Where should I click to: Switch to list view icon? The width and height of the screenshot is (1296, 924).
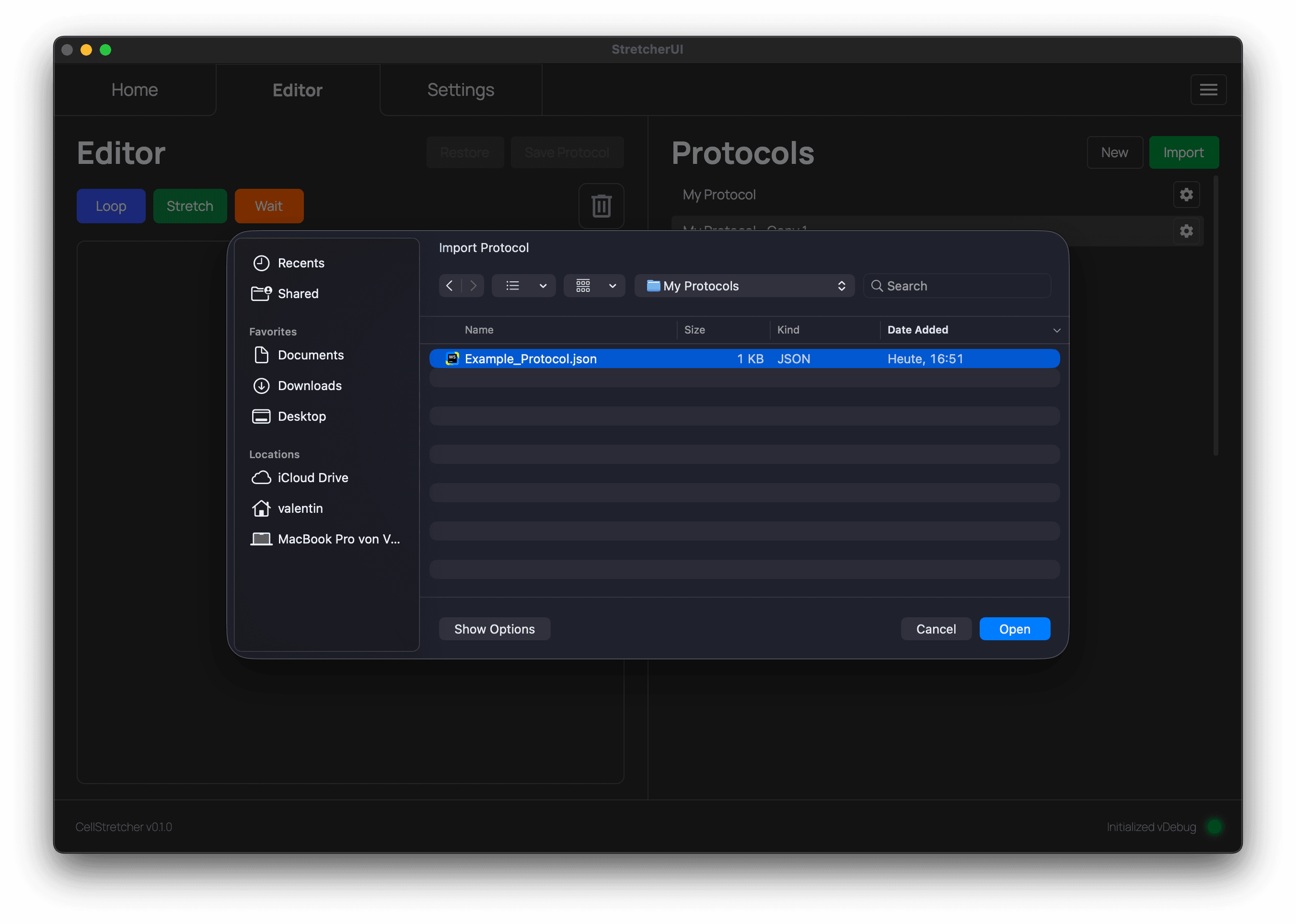click(512, 286)
